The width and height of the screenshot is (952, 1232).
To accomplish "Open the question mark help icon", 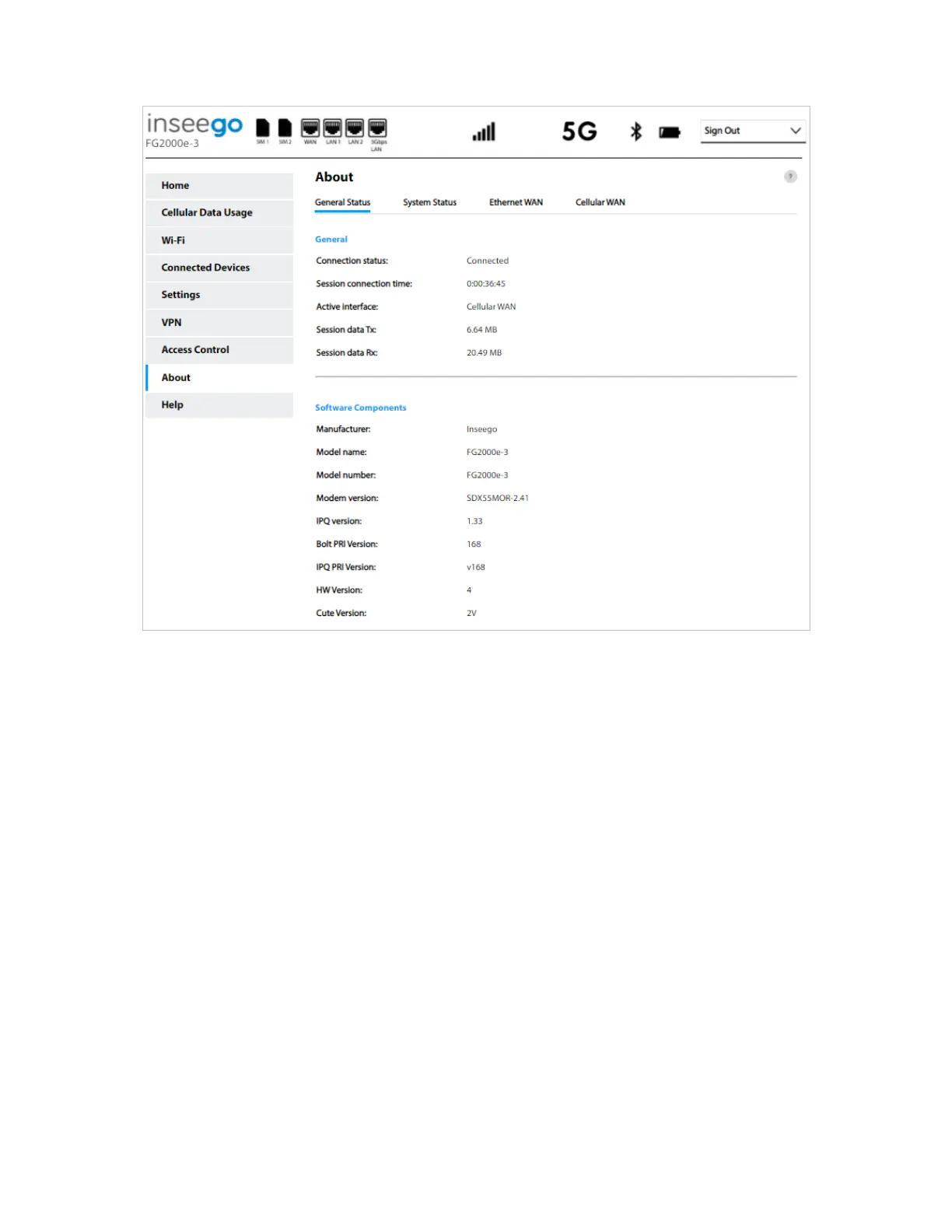I will 790,177.
